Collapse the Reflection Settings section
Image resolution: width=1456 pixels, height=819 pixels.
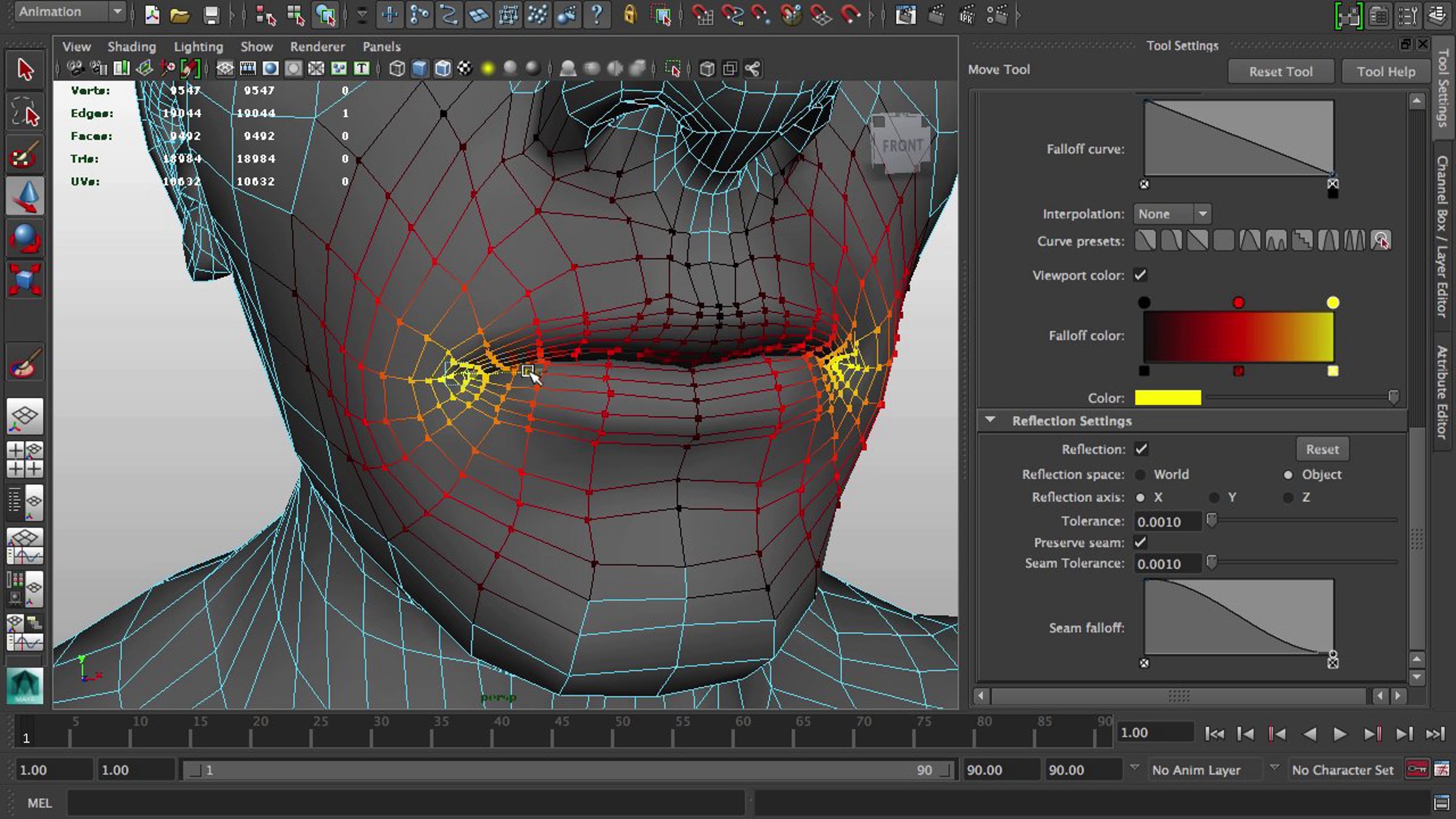990,420
